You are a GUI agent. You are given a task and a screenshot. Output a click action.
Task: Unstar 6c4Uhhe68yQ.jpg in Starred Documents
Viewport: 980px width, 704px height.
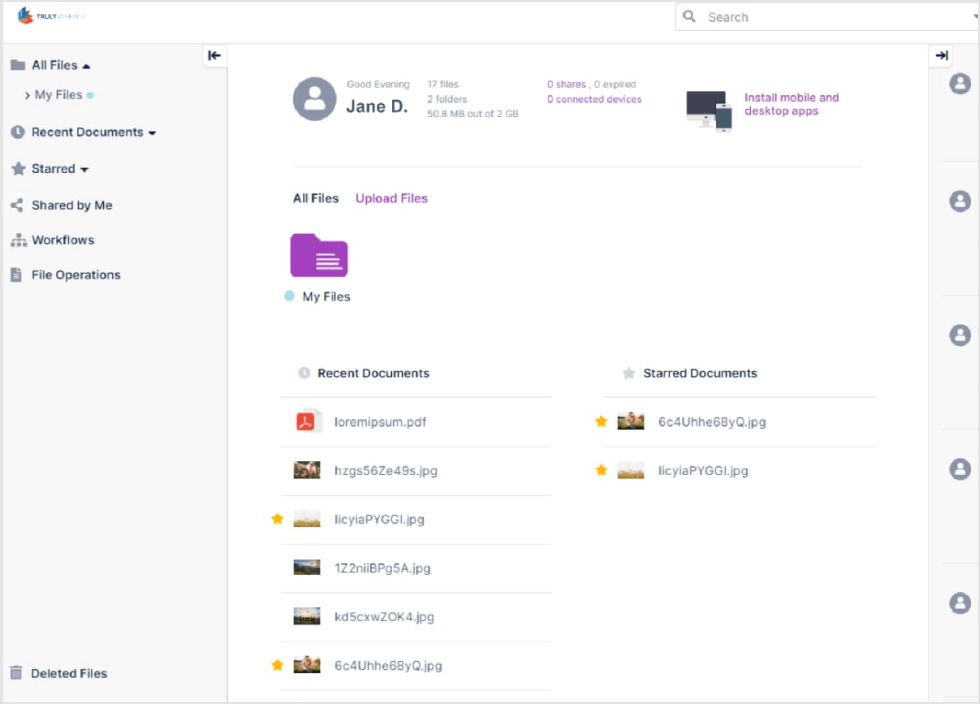pyautogui.click(x=601, y=422)
